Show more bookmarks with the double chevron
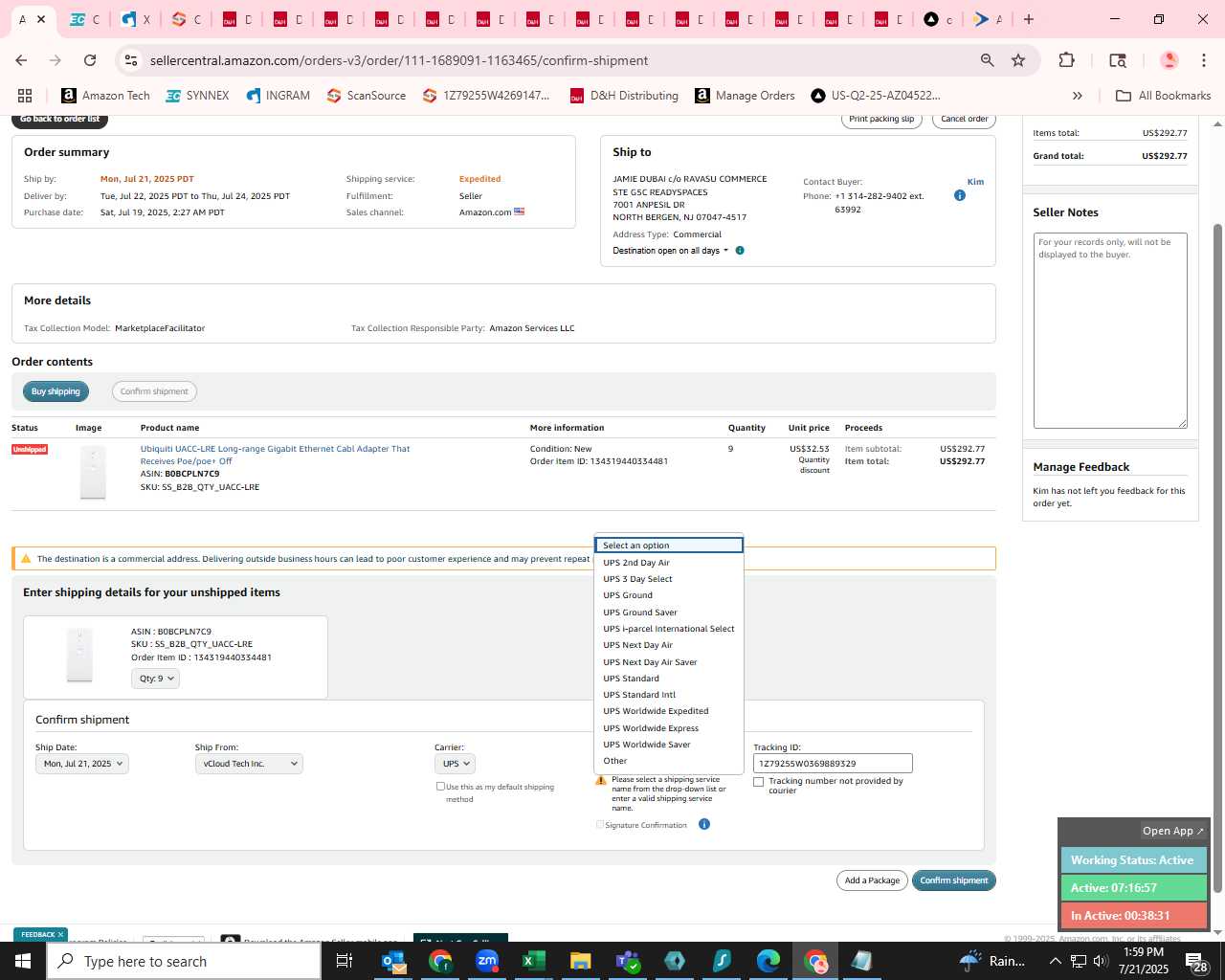Image resolution: width=1225 pixels, height=980 pixels. (x=1077, y=96)
